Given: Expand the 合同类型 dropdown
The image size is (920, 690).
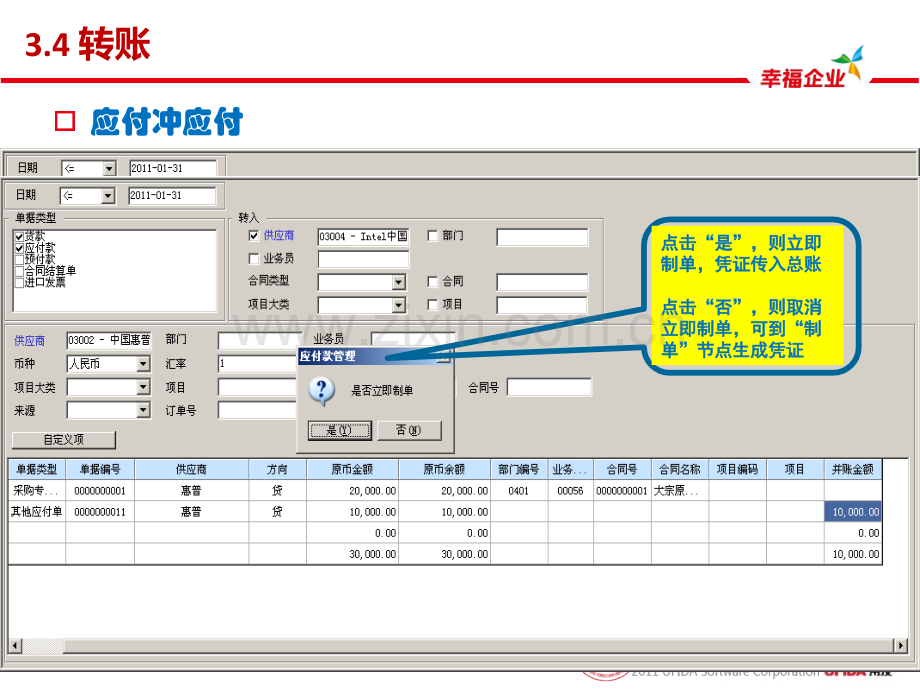Looking at the screenshot, I should (x=398, y=282).
